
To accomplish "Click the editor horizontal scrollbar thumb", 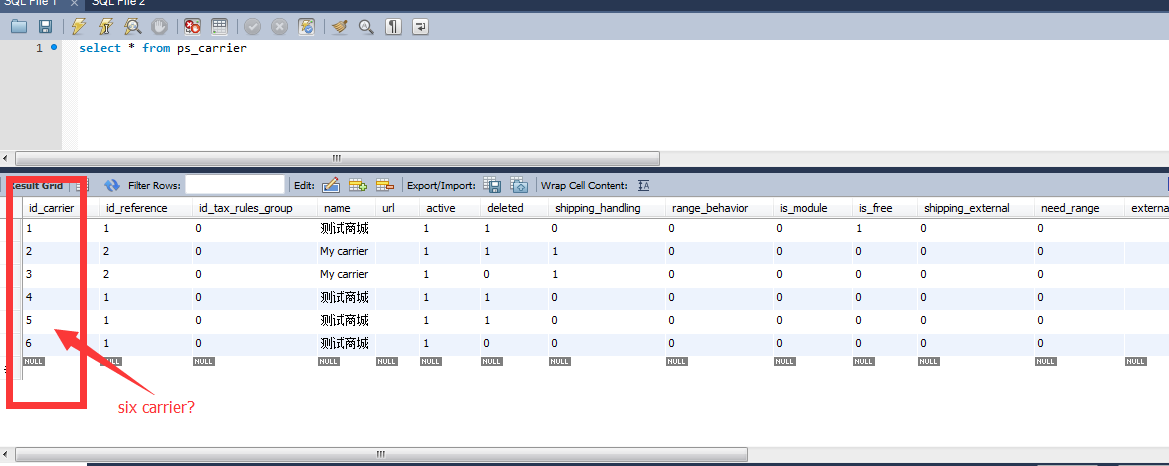I will [337, 158].
